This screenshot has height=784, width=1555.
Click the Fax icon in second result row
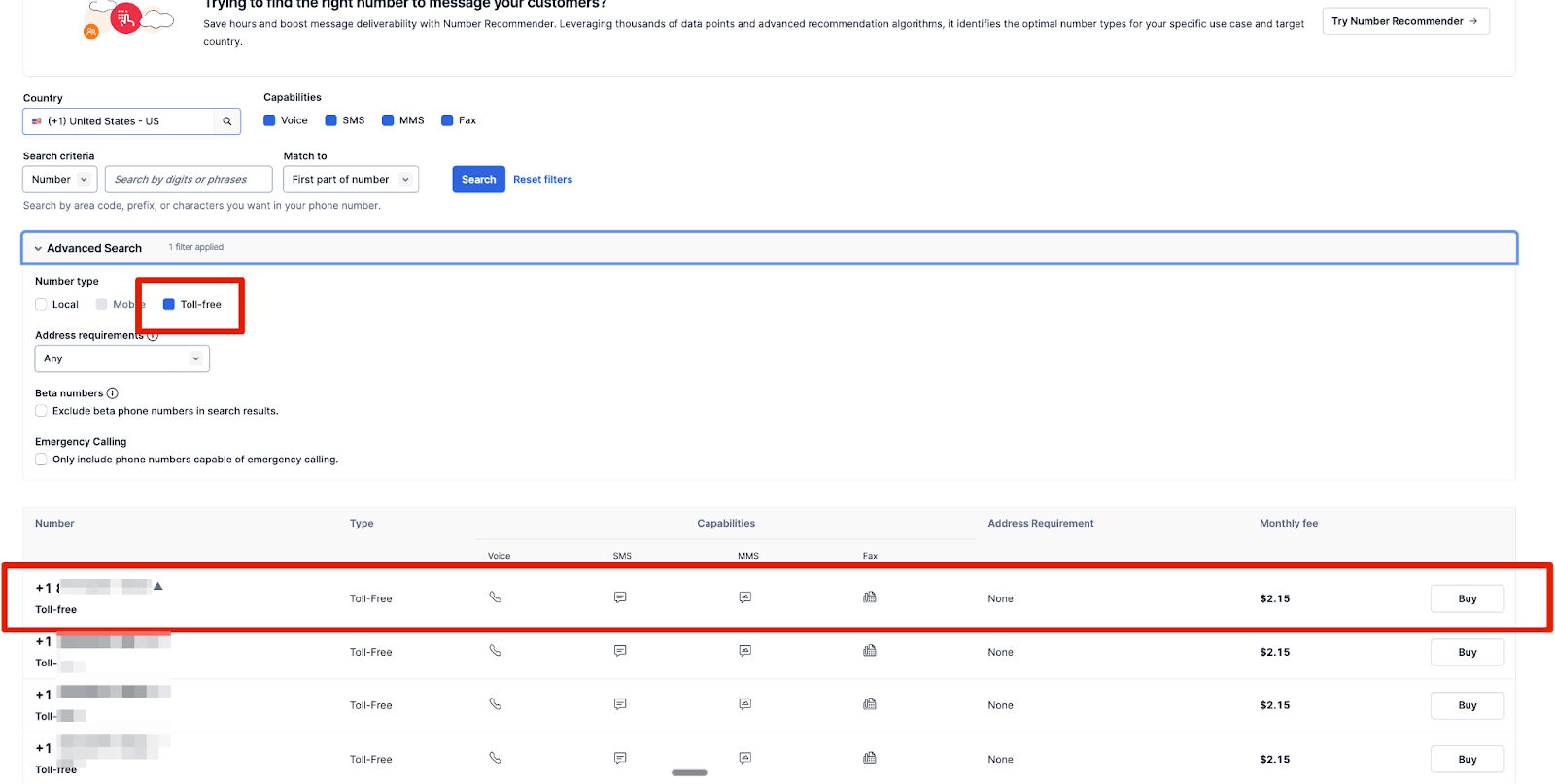point(870,651)
